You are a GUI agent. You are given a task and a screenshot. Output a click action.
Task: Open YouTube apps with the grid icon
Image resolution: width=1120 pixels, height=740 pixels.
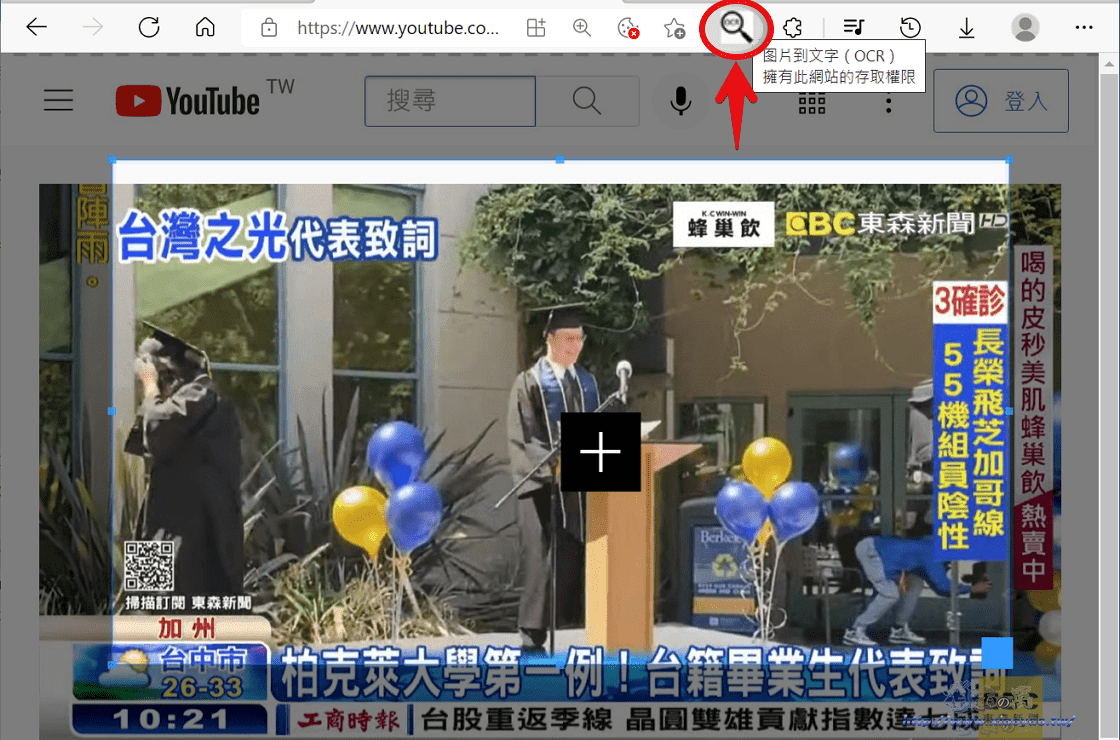812,103
